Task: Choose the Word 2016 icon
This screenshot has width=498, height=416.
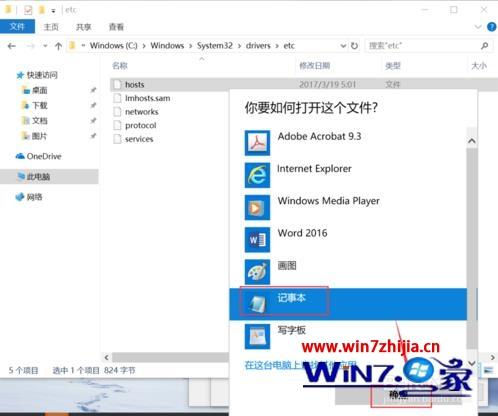Action: coord(257,240)
